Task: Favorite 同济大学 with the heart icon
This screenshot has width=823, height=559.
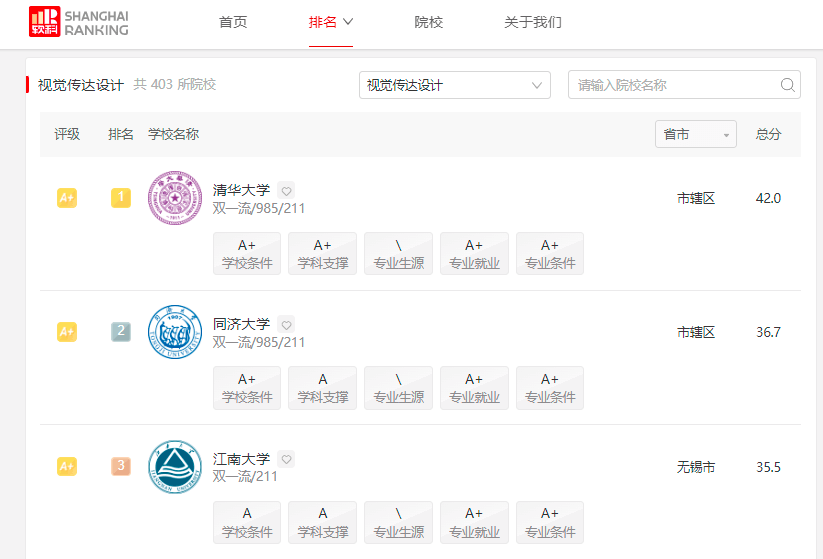Action: pyautogui.click(x=286, y=324)
